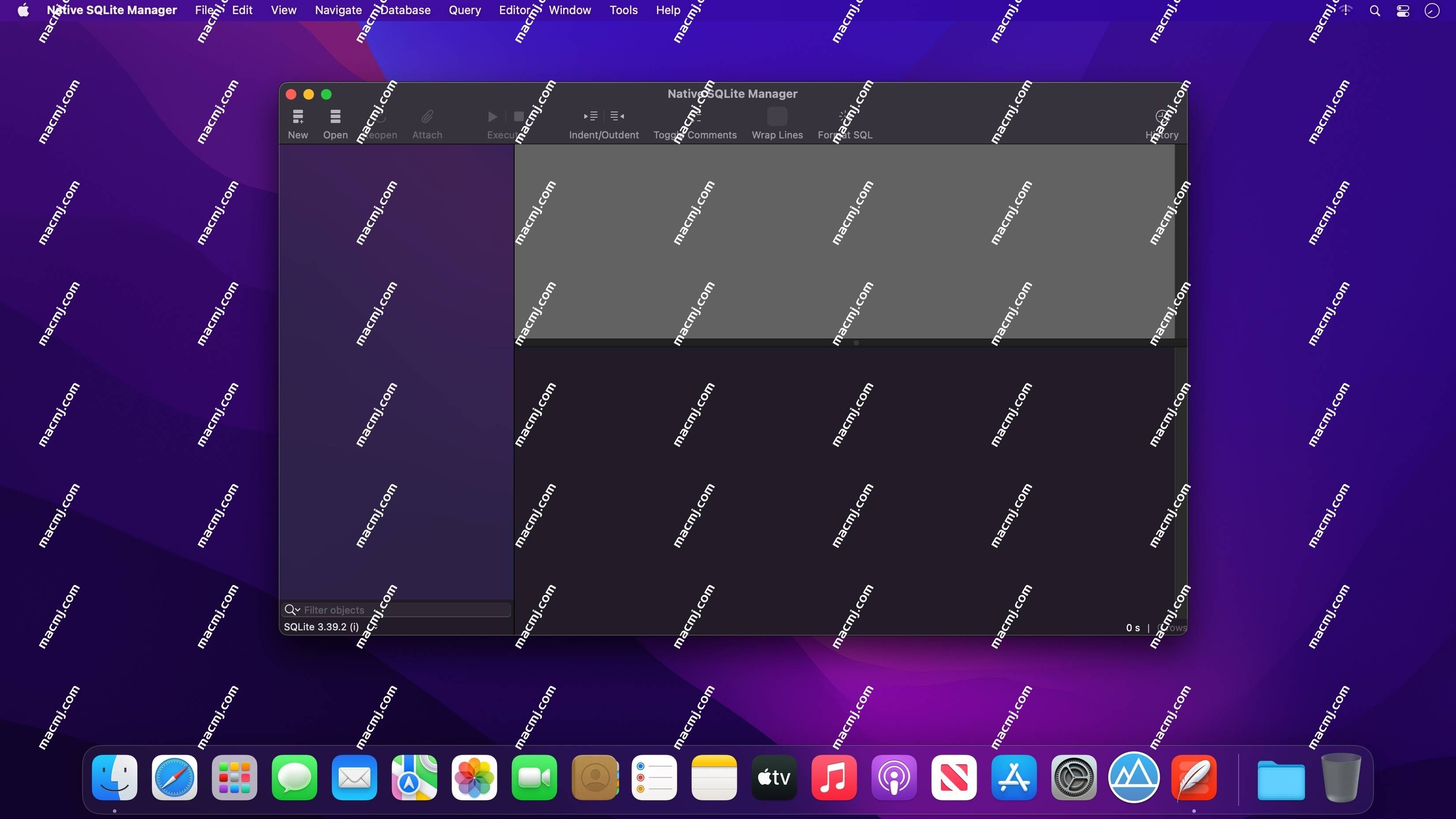This screenshot has height=819, width=1456.
Task: Open the Query menu dropdown
Action: [x=464, y=10]
